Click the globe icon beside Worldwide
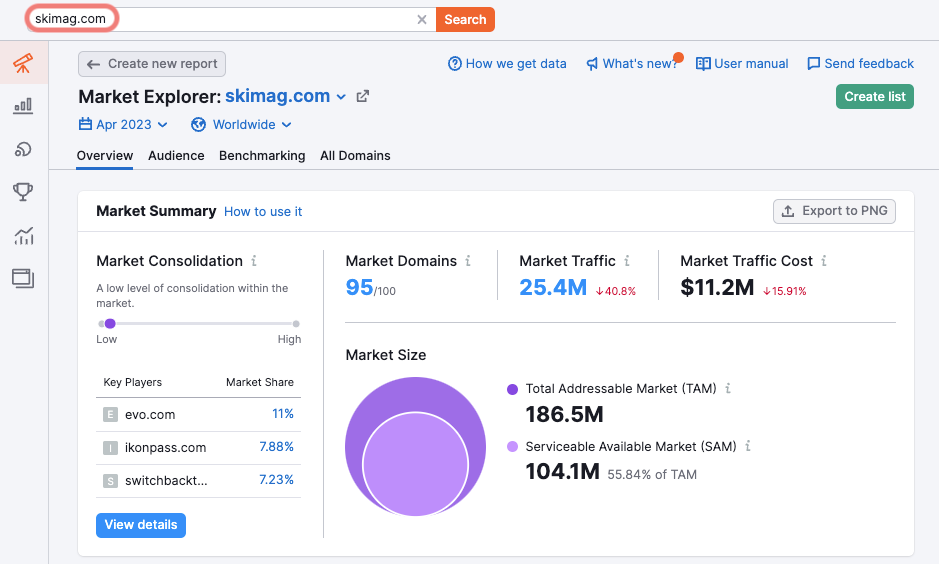 [x=198, y=125]
